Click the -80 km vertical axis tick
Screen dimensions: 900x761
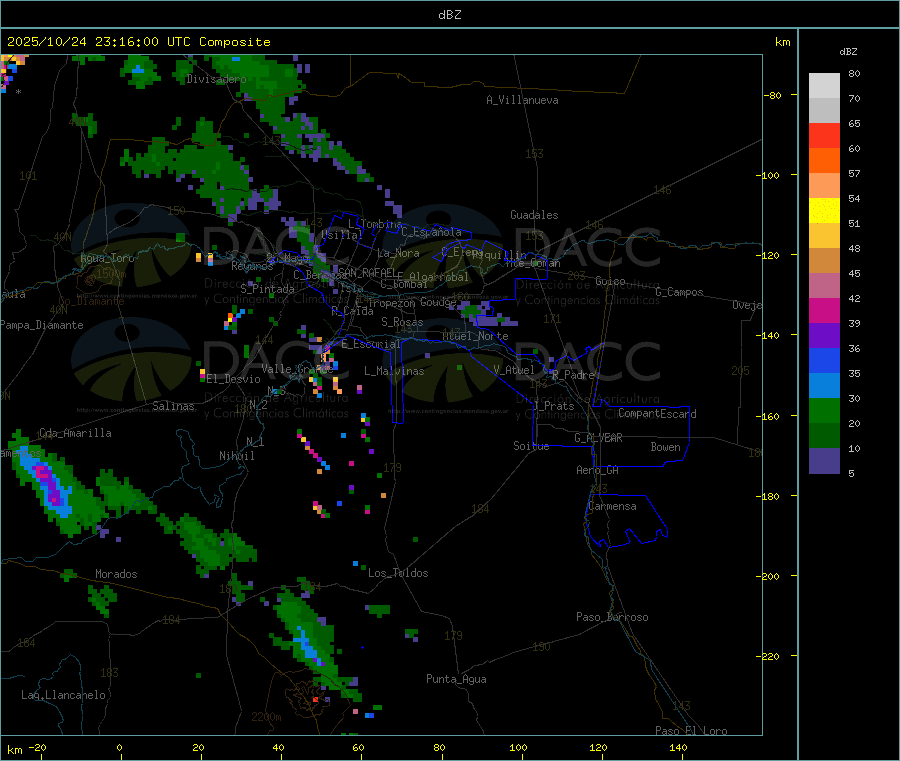point(772,95)
